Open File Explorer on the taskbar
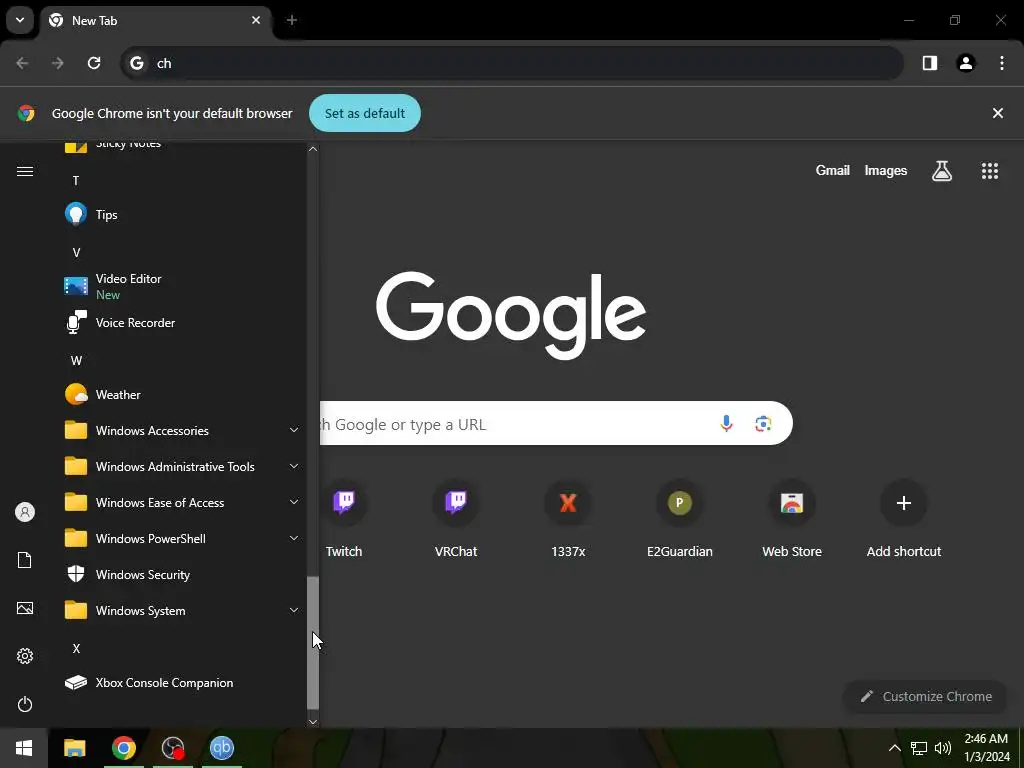This screenshot has height=768, width=1024. (74, 748)
